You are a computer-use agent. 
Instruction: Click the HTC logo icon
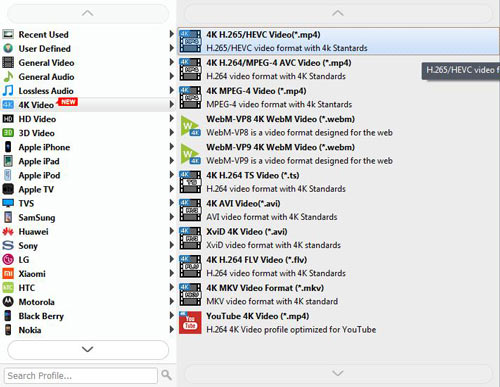coord(8,287)
